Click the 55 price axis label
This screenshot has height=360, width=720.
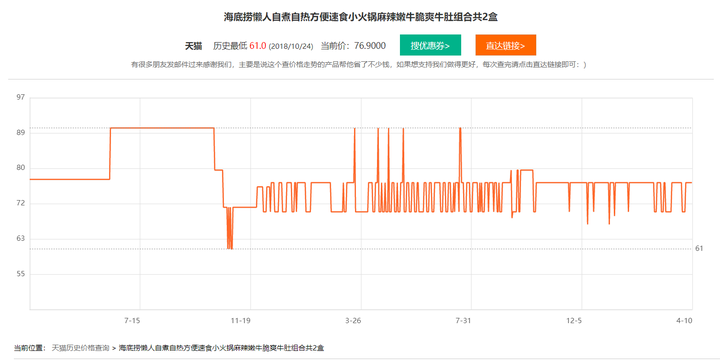click(x=21, y=274)
